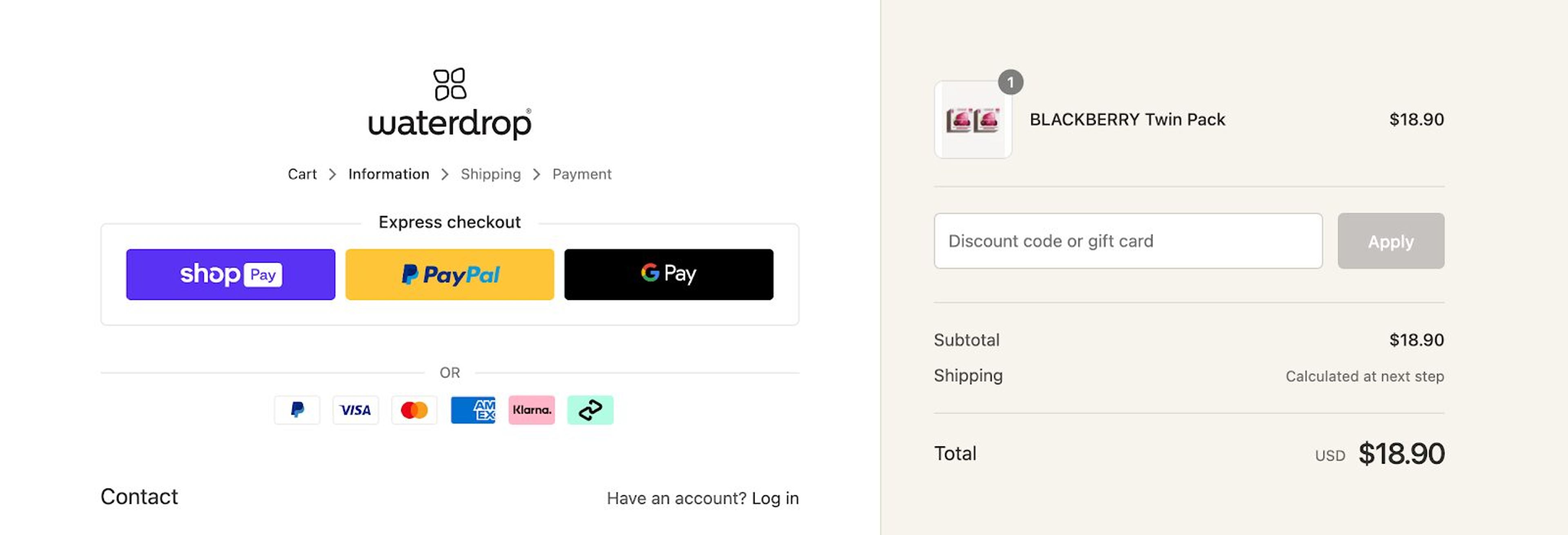Return to the Information step
1568x535 pixels.
[388, 174]
